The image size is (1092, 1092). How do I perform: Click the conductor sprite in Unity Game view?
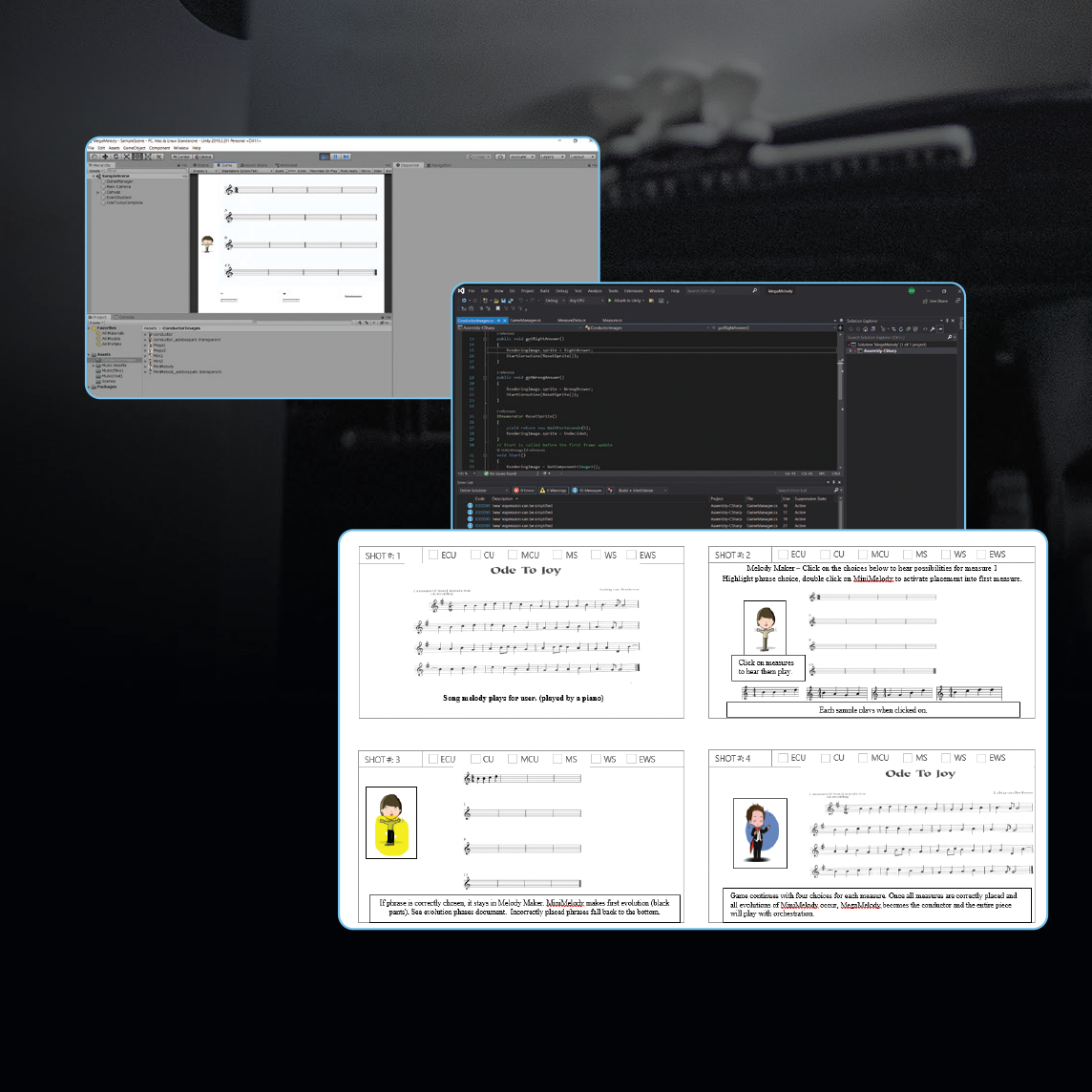tap(207, 243)
